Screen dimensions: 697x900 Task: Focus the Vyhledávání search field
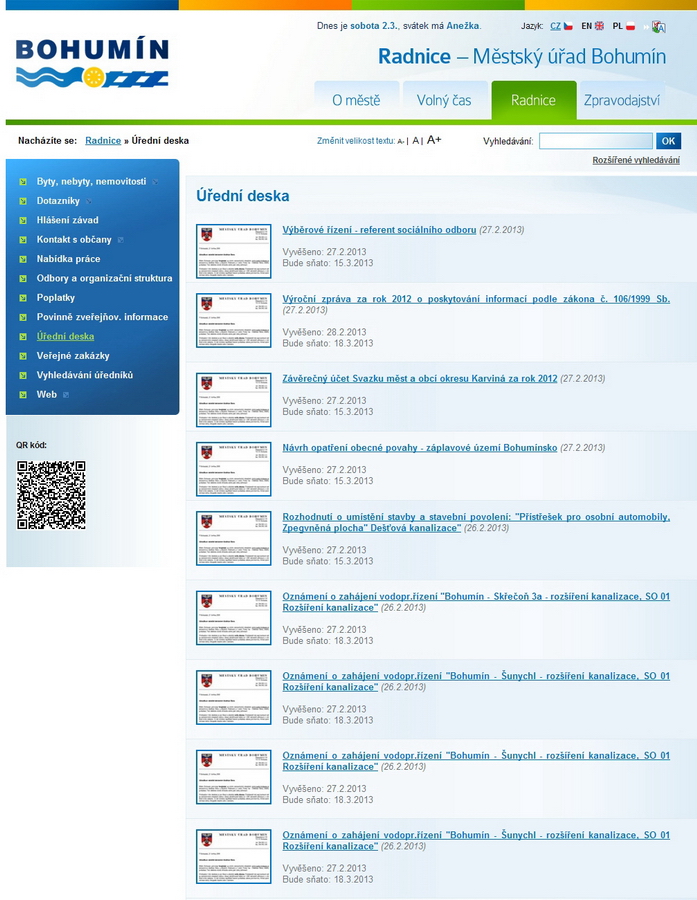coord(596,141)
